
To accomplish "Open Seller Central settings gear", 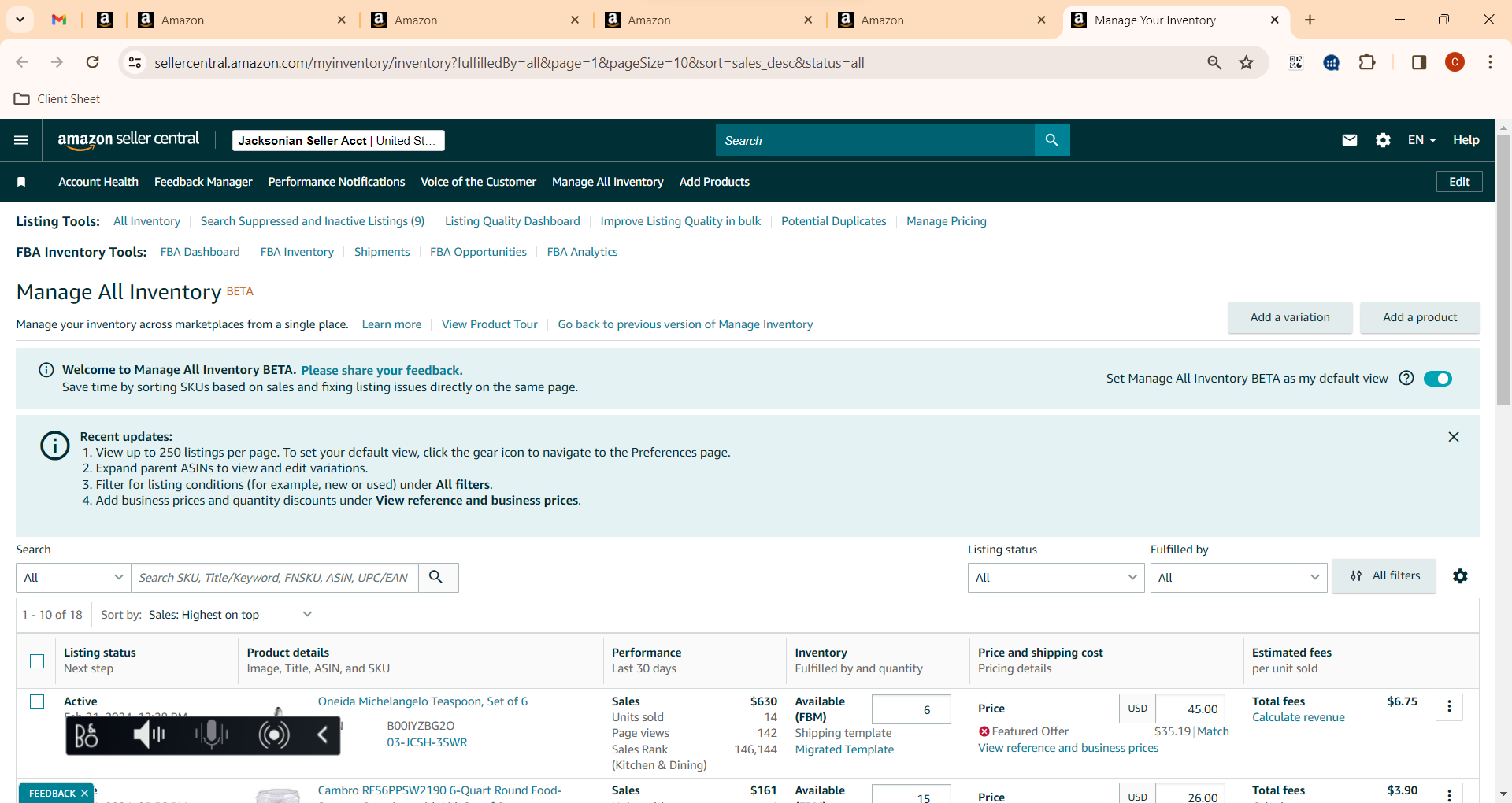I will click(1383, 140).
